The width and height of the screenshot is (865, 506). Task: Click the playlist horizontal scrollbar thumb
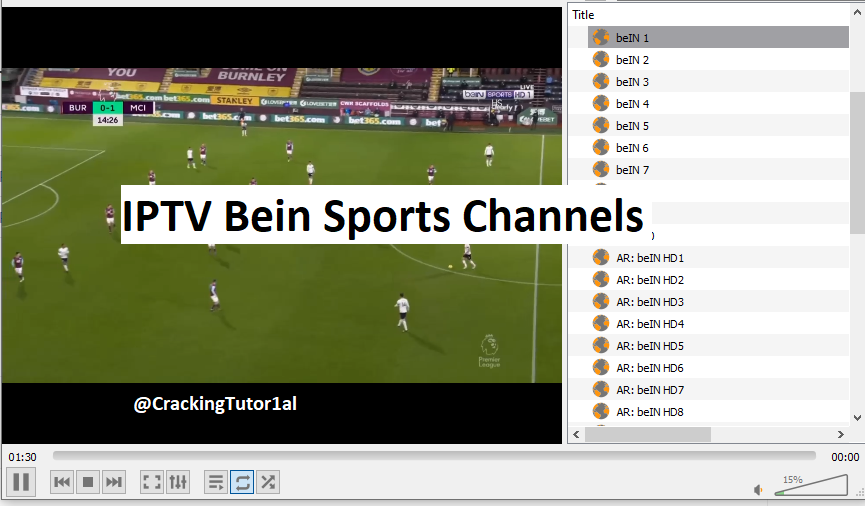point(648,435)
